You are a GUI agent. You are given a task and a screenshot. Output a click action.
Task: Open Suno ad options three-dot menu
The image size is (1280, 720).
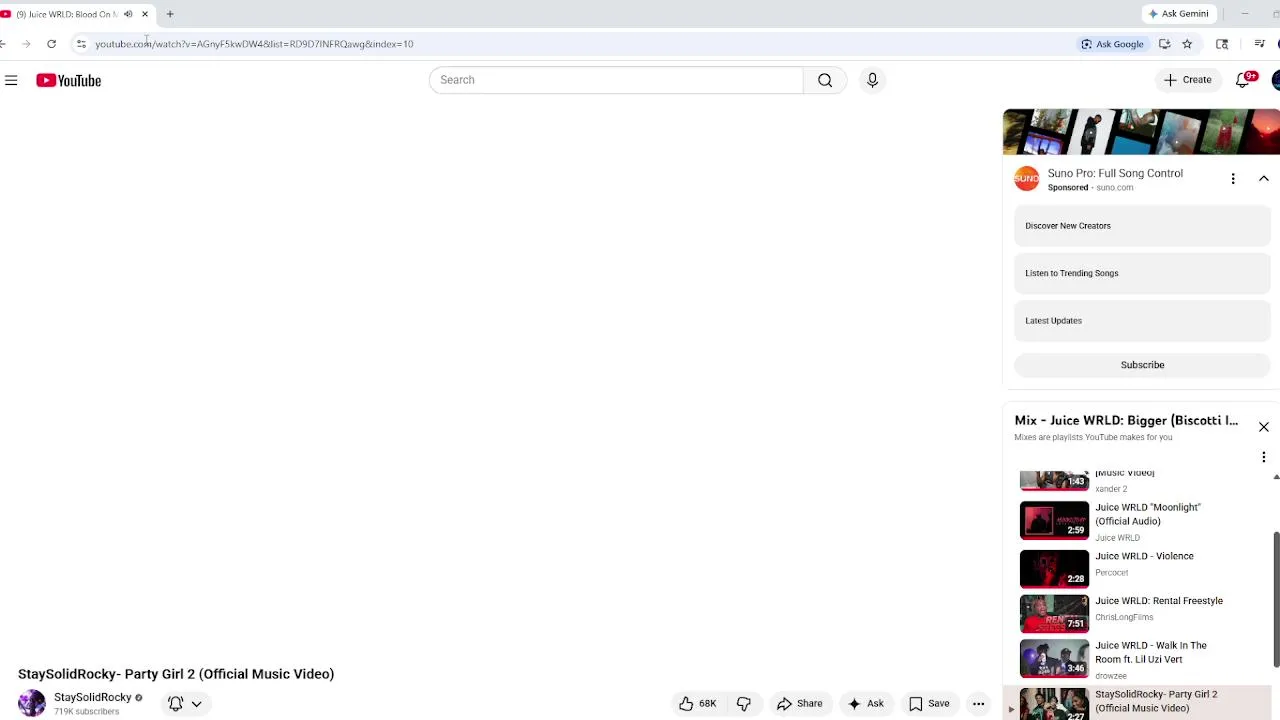coord(1233,178)
